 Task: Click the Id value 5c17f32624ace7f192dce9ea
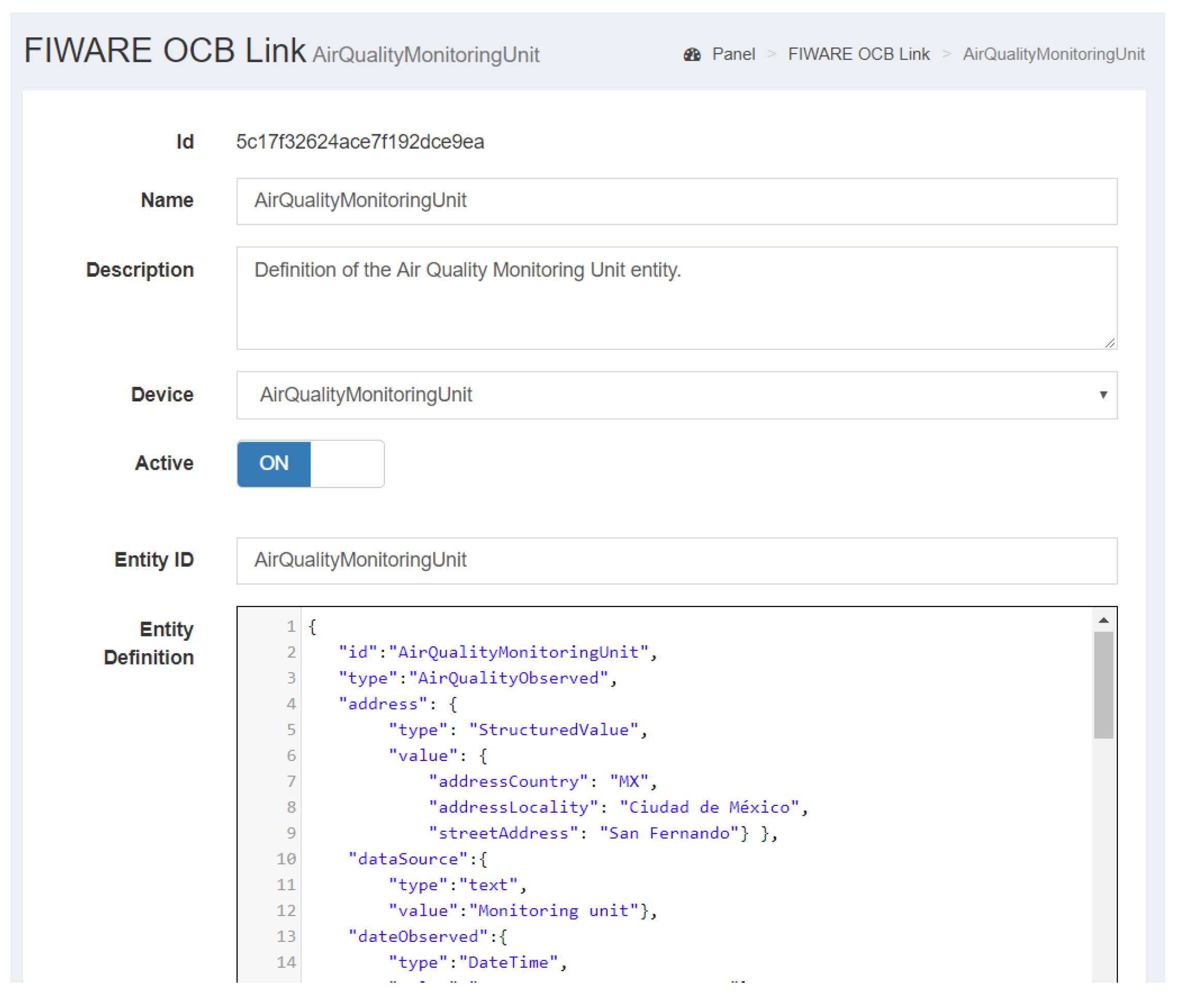coord(360,142)
